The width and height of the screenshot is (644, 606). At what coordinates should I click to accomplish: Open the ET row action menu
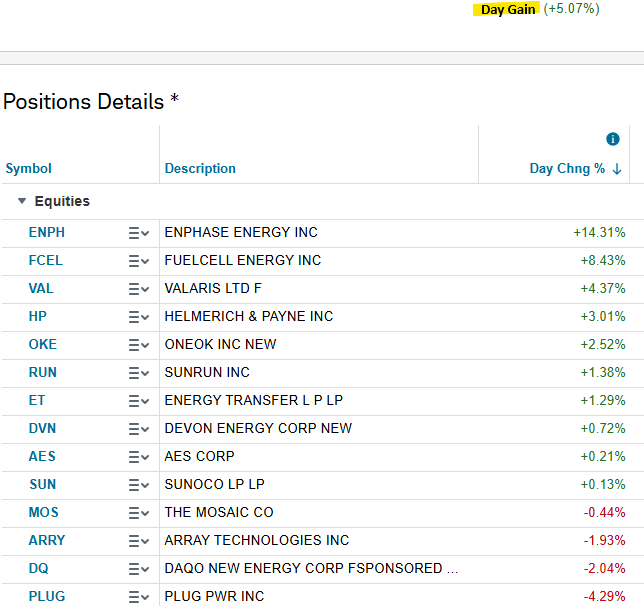click(x=138, y=401)
